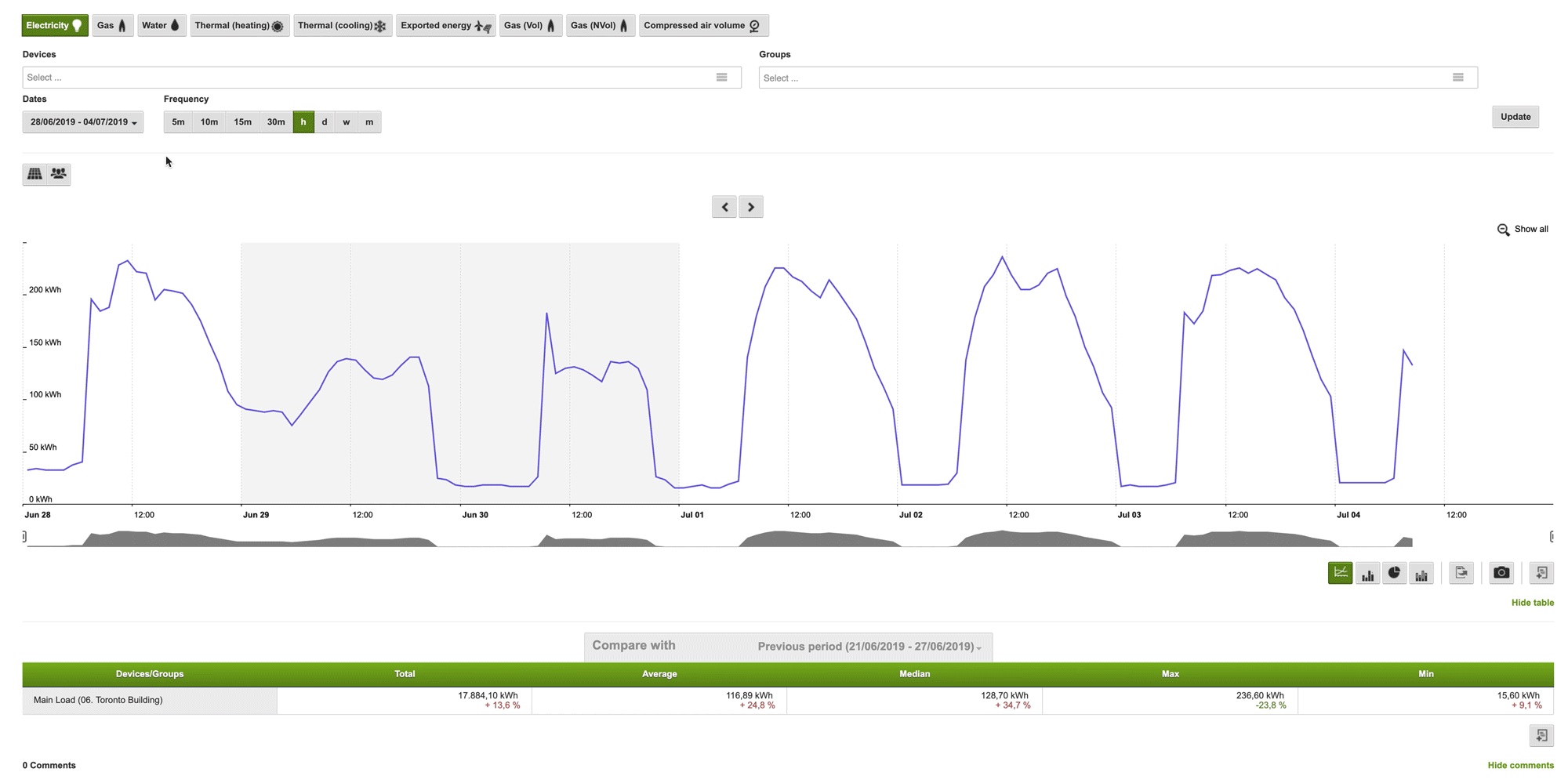This screenshot has height=783, width=1568.
Task: Switch to Gas (Vol) tab
Action: pos(531,26)
